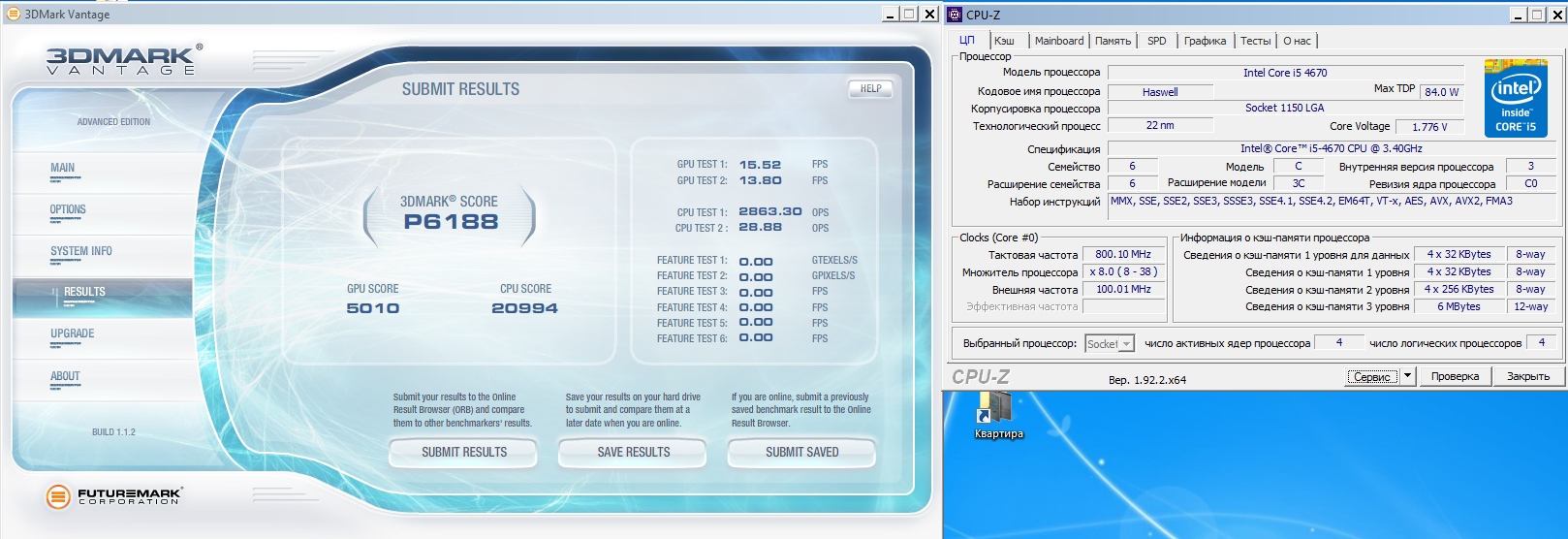Click the CPU TEST 1 value 2863.30
Viewport: 1568px width, 539px height.
click(x=770, y=211)
